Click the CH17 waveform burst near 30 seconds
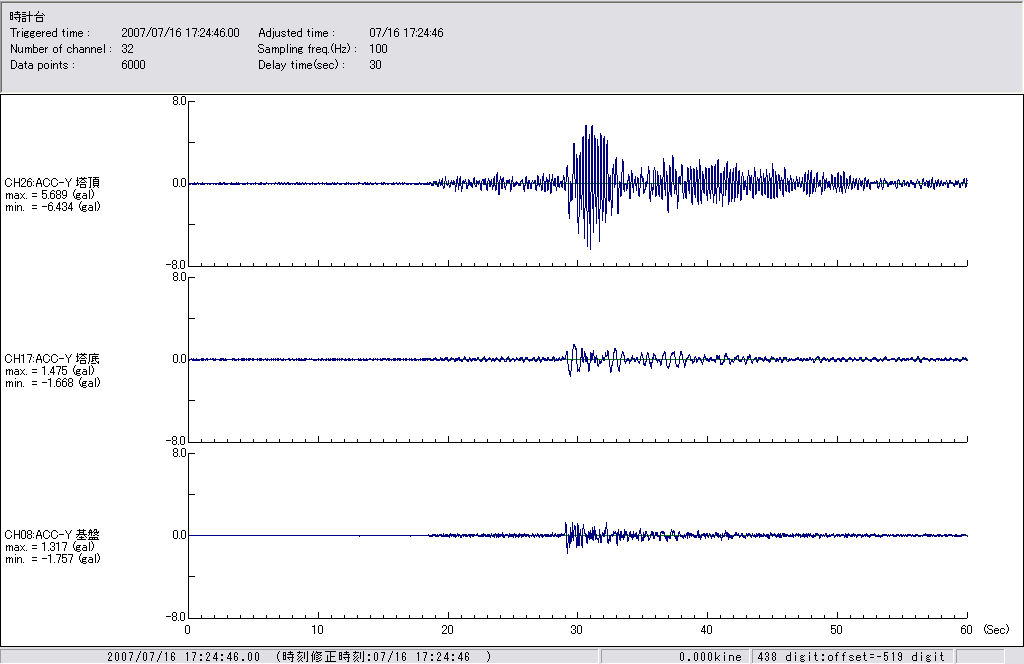The height and width of the screenshot is (664, 1024). click(573, 359)
